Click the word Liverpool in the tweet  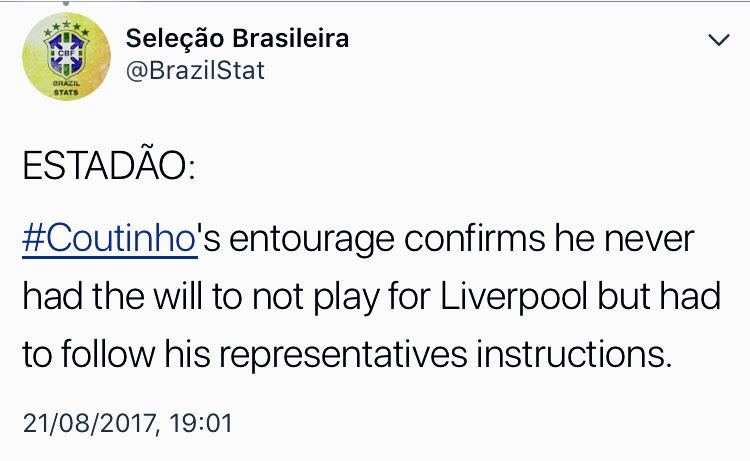click(x=514, y=297)
